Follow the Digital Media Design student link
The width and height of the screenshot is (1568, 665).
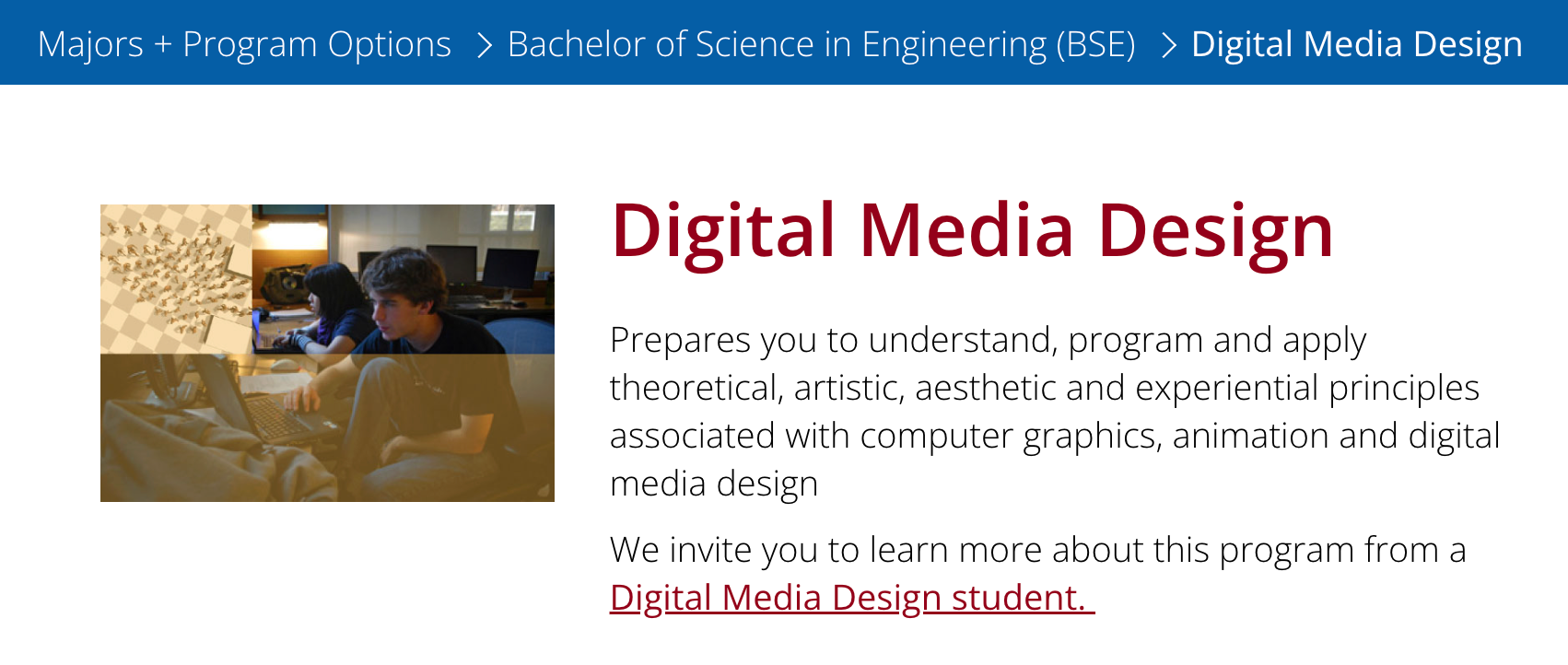pos(851,598)
